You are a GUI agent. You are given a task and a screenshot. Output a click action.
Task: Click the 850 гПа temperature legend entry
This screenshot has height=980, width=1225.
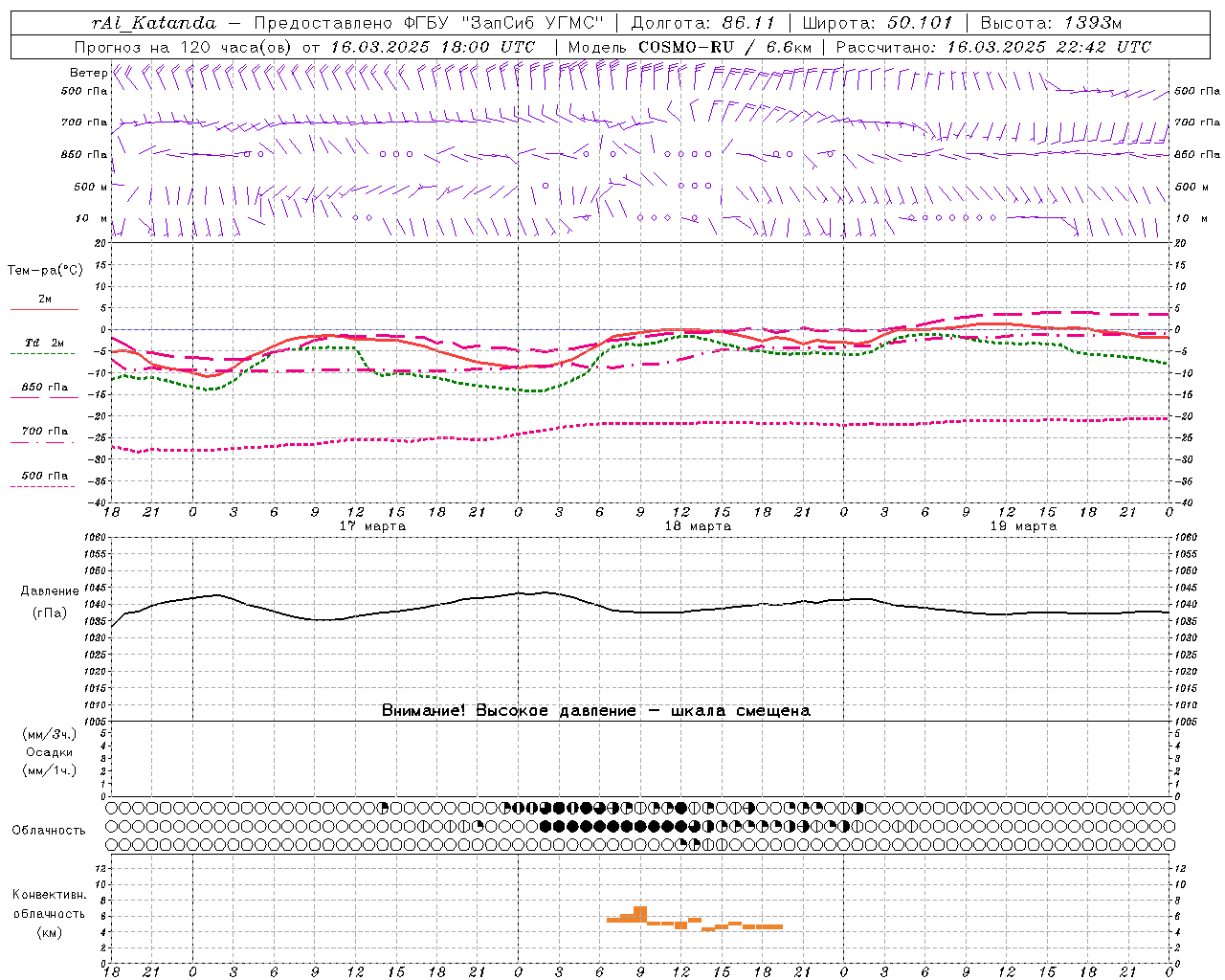coord(44,388)
